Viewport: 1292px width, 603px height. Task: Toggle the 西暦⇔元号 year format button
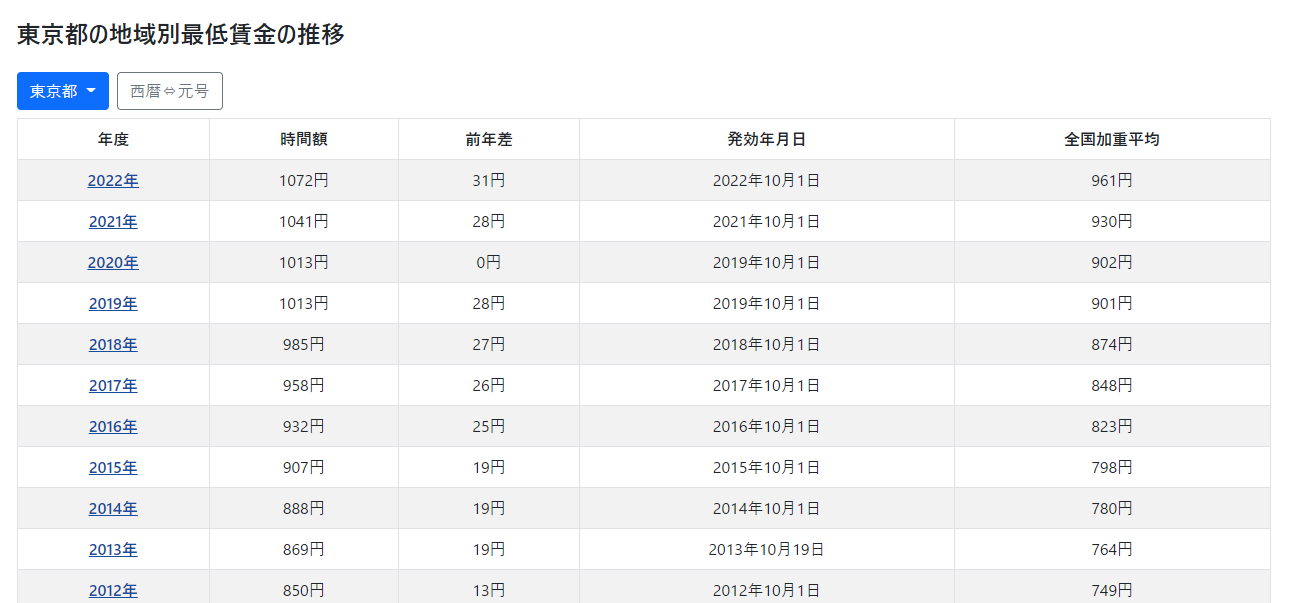[x=169, y=91]
